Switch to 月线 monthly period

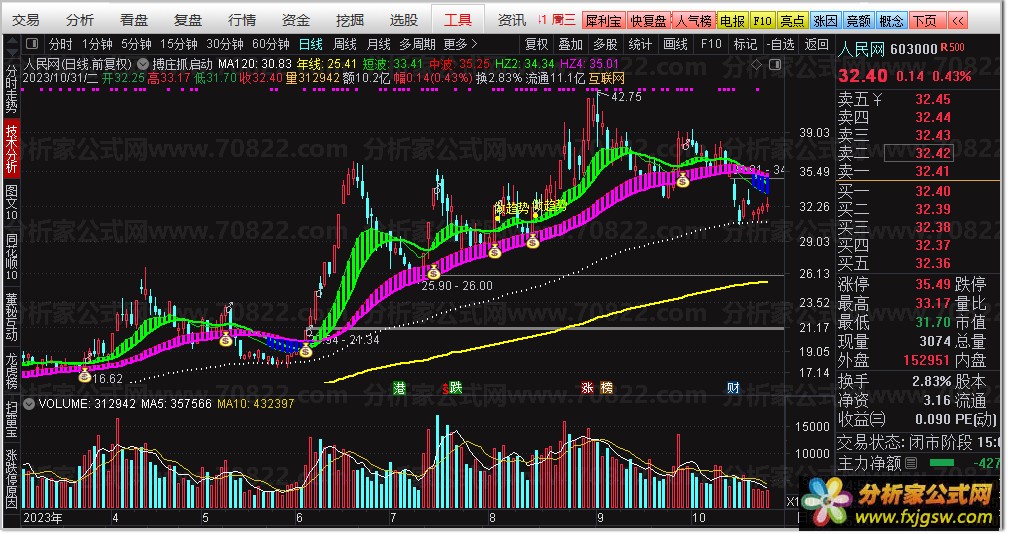click(x=378, y=44)
